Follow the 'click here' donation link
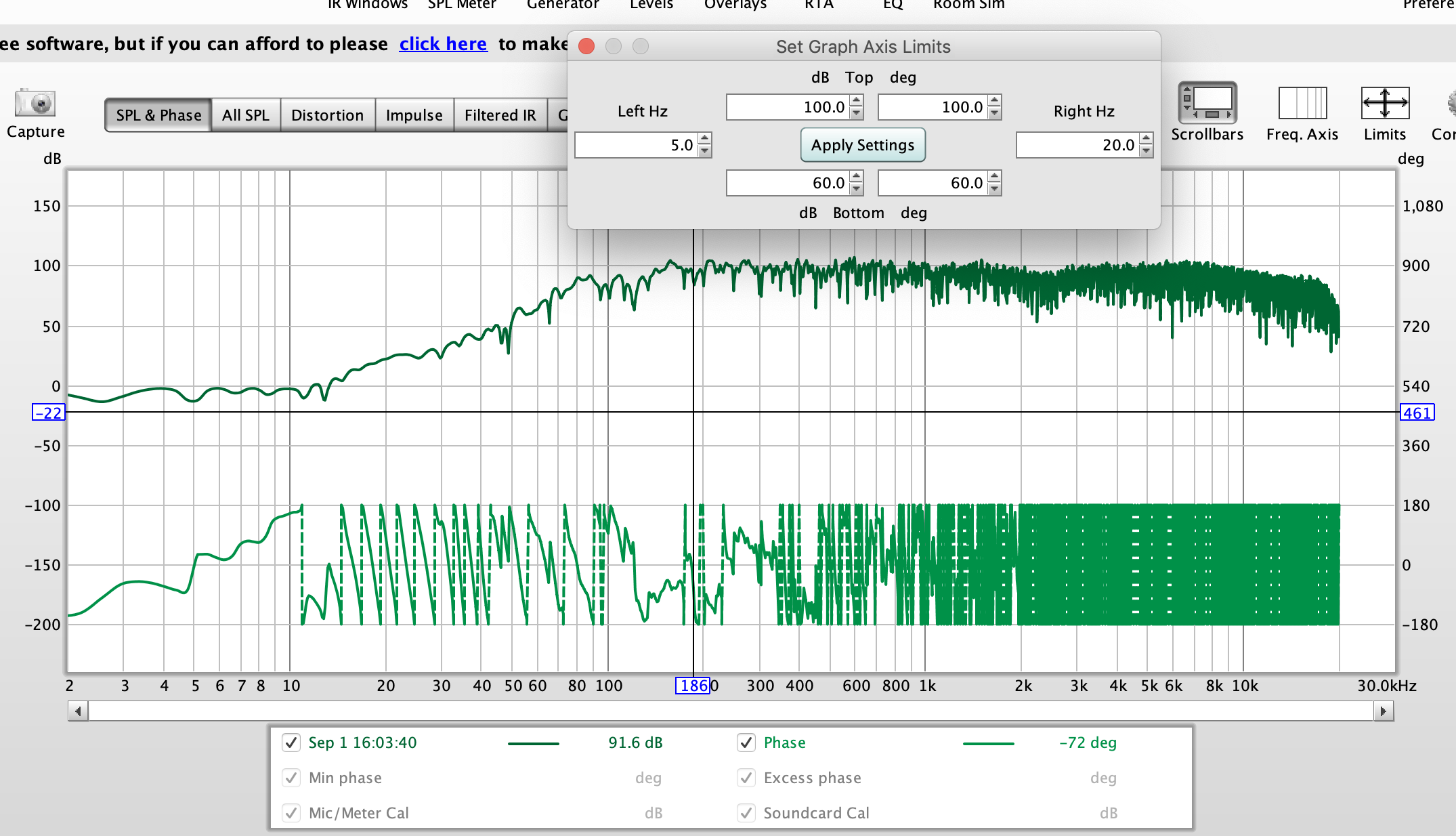The width and height of the screenshot is (1456, 836). (443, 44)
